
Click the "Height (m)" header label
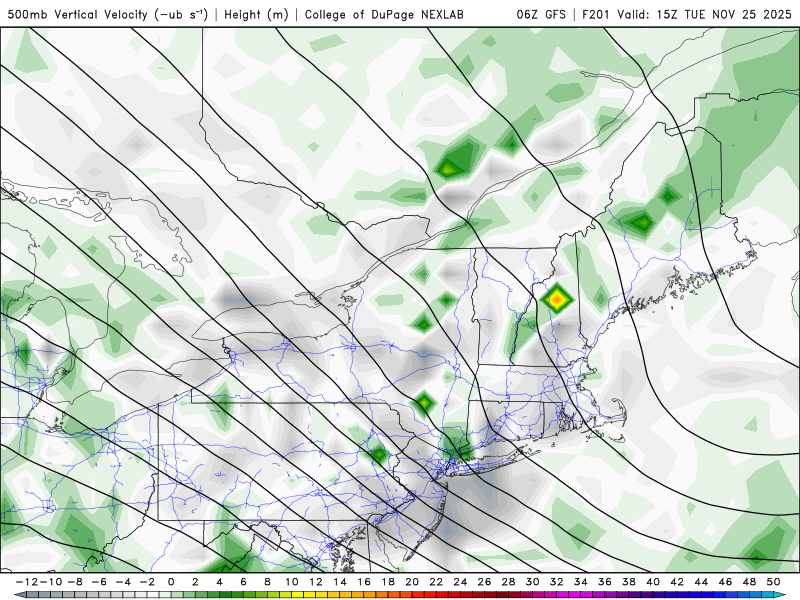point(256,14)
